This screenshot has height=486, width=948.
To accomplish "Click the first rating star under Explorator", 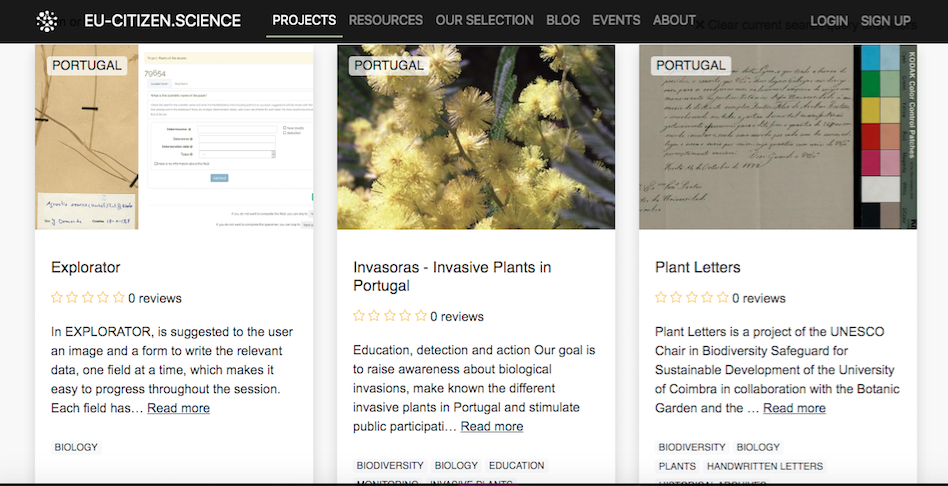I will coord(57,298).
